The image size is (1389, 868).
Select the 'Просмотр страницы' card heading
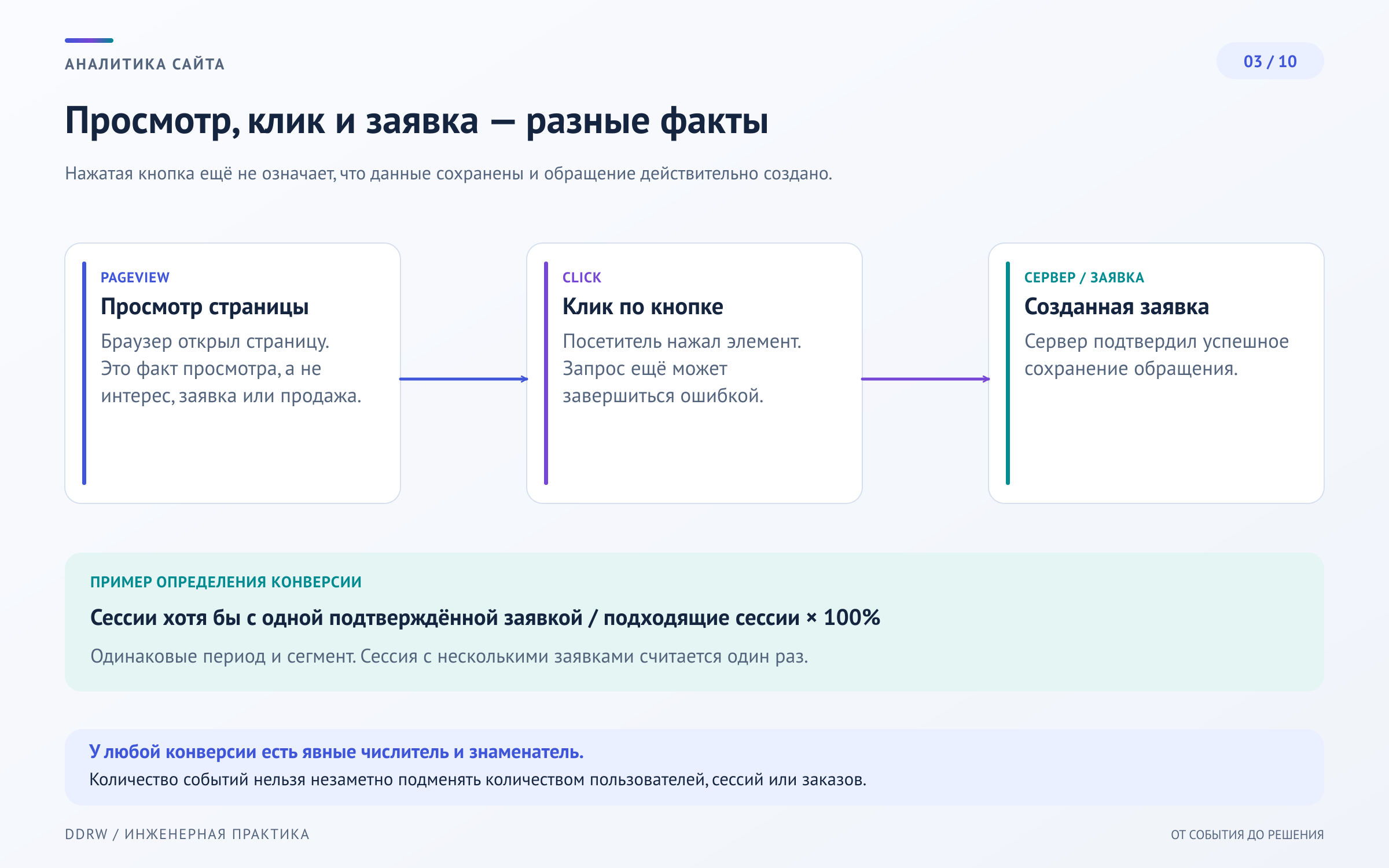point(204,307)
